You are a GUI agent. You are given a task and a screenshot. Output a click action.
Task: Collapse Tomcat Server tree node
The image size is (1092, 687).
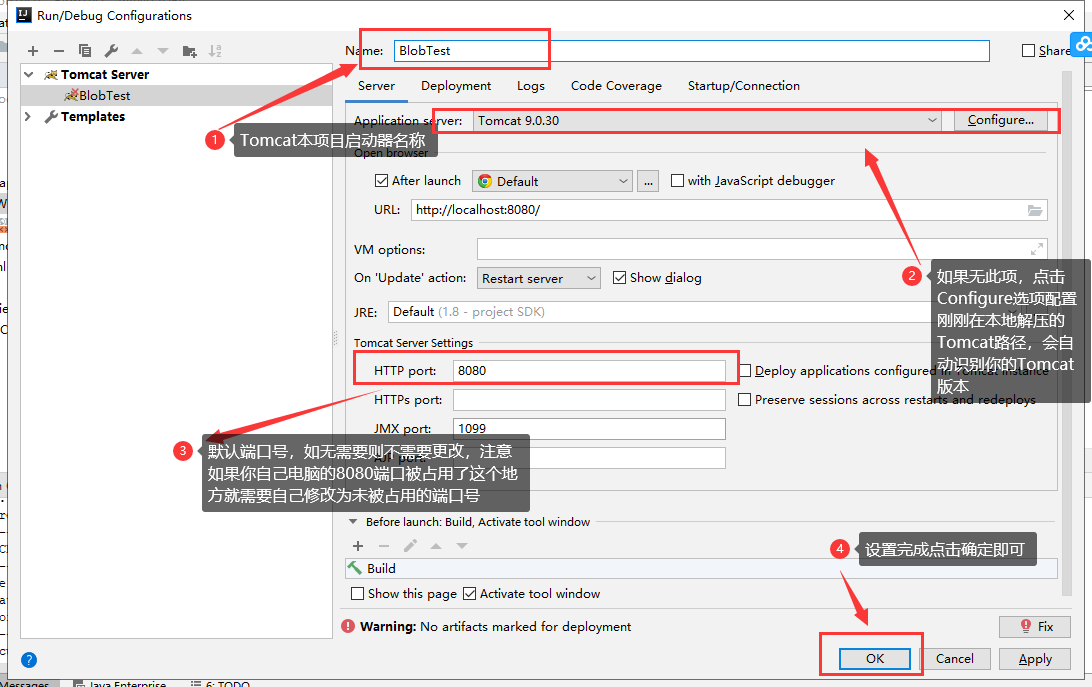coord(29,74)
